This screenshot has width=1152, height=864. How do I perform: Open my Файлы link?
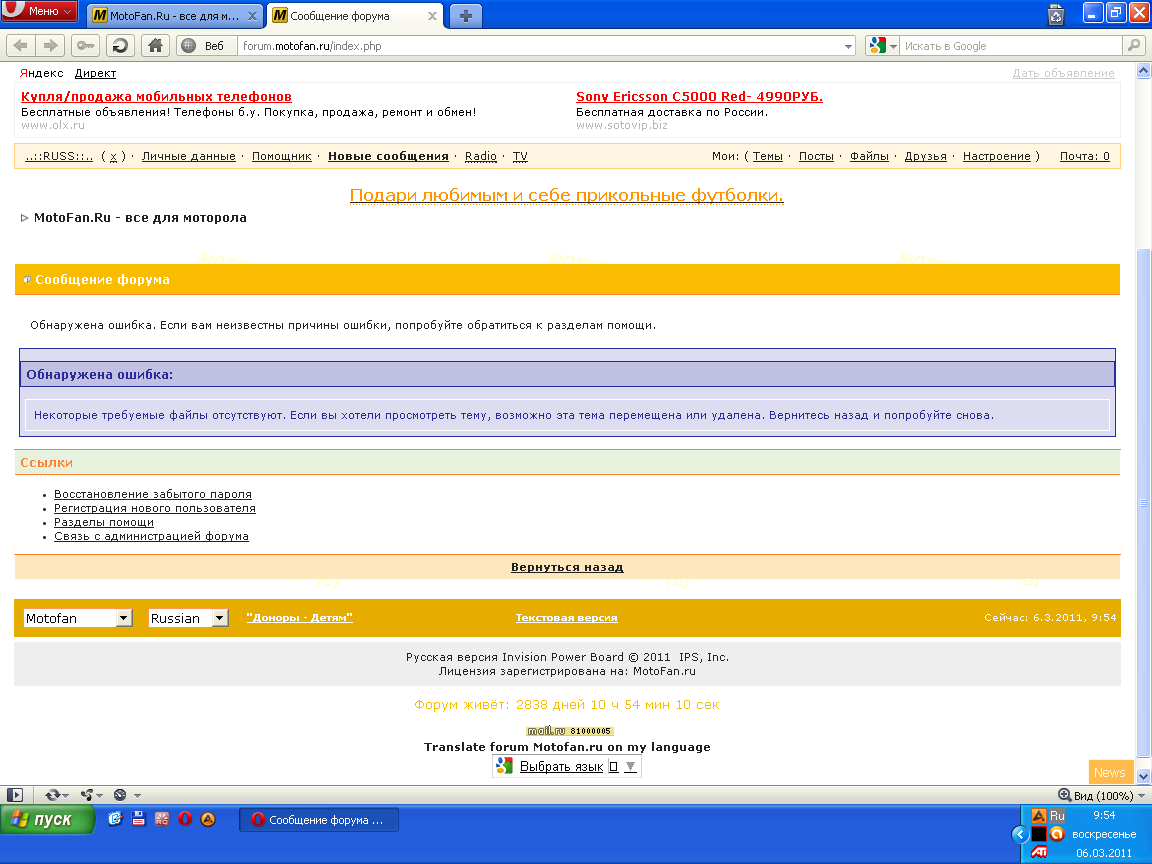point(869,156)
